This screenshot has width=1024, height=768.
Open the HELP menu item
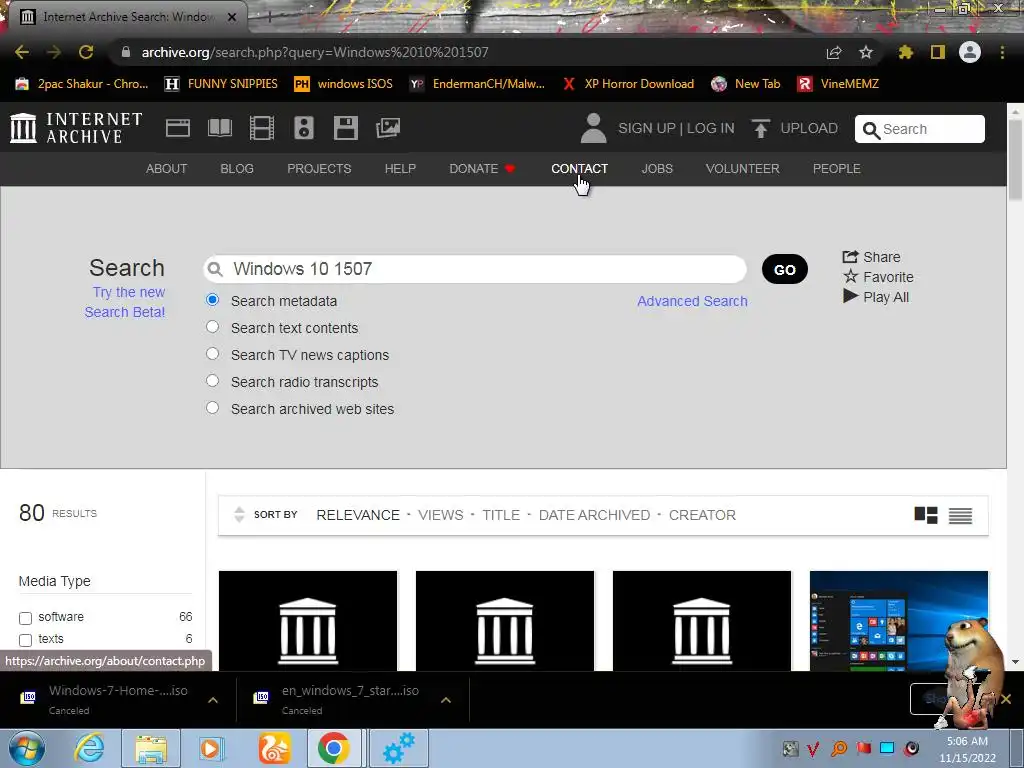[400, 168]
